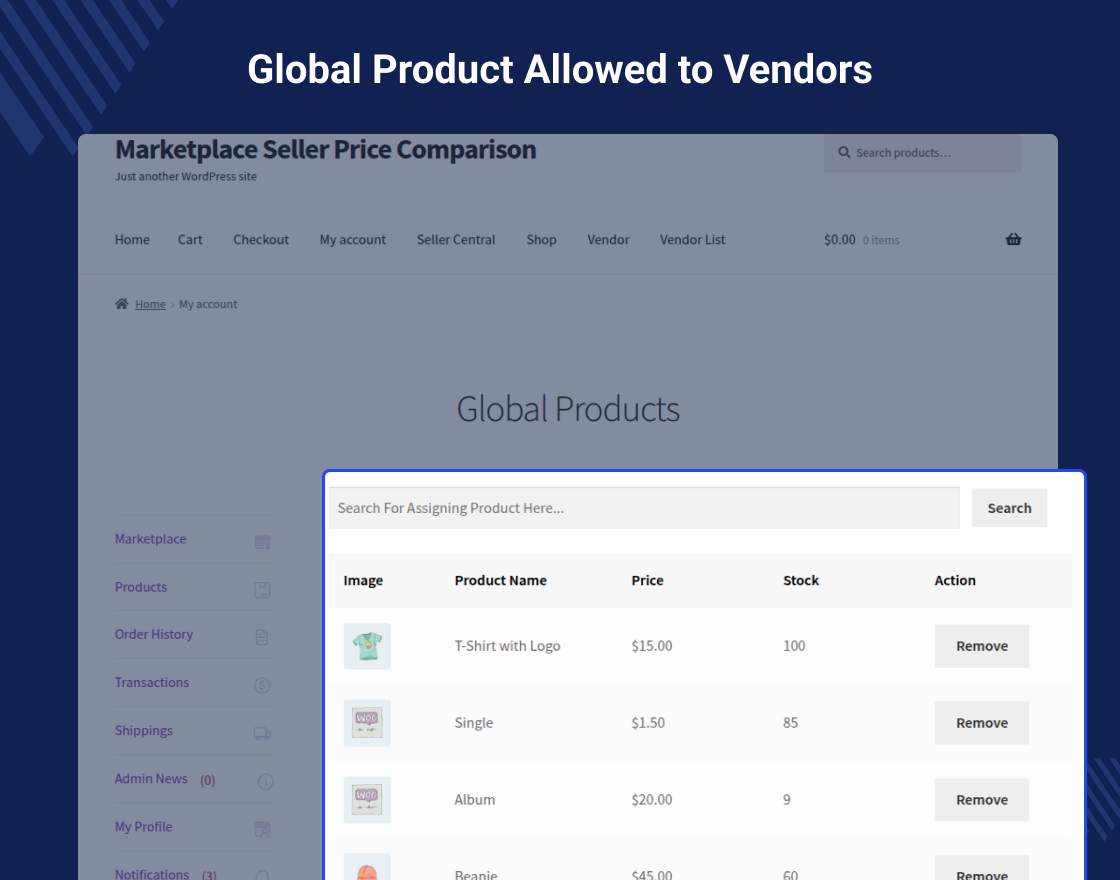Click the Single product name

click(x=474, y=723)
